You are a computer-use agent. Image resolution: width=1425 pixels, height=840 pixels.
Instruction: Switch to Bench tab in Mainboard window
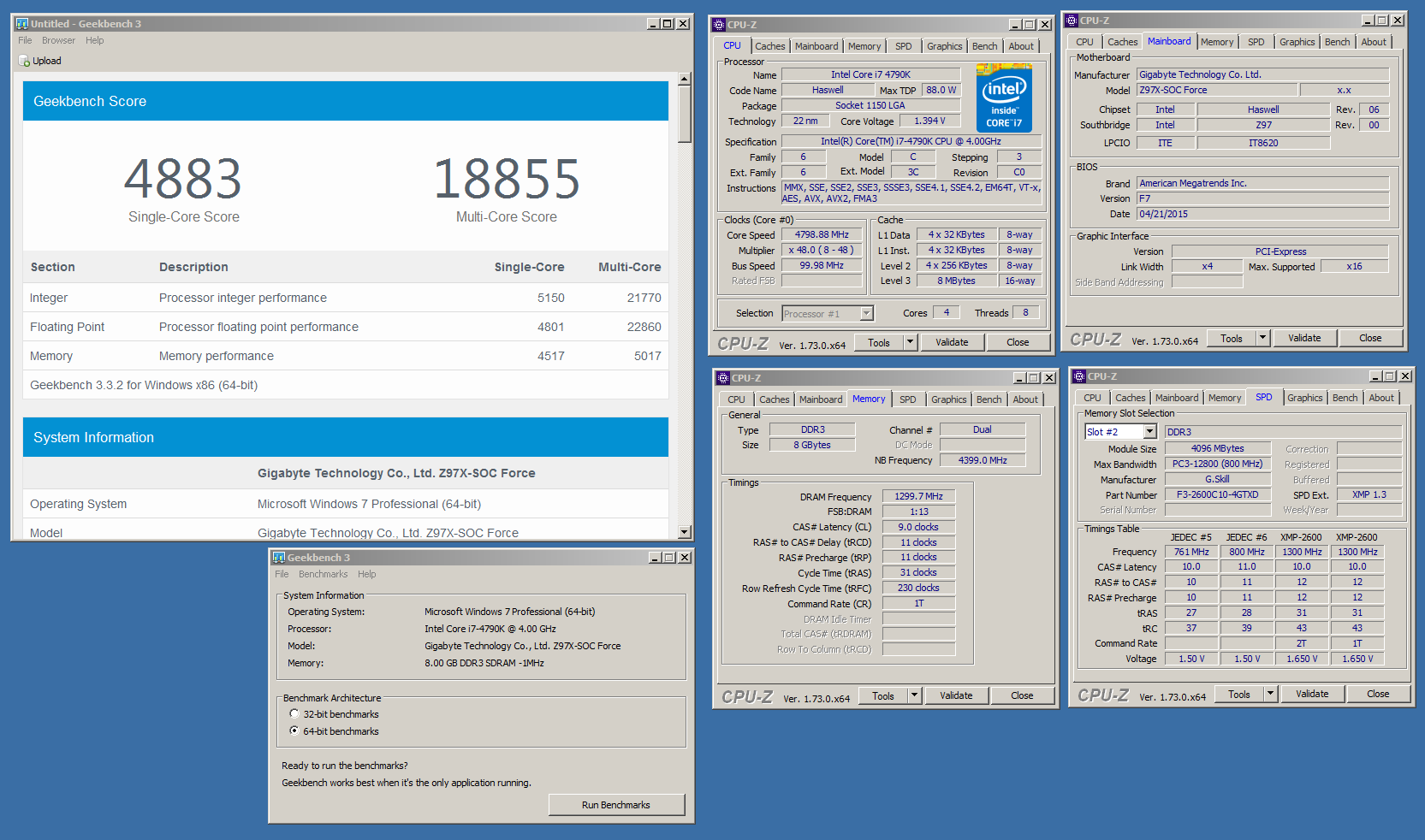[1337, 42]
